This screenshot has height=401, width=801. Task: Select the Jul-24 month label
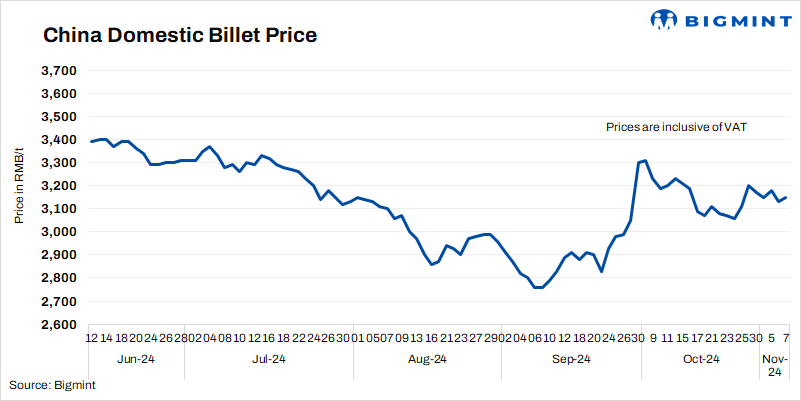[269, 359]
